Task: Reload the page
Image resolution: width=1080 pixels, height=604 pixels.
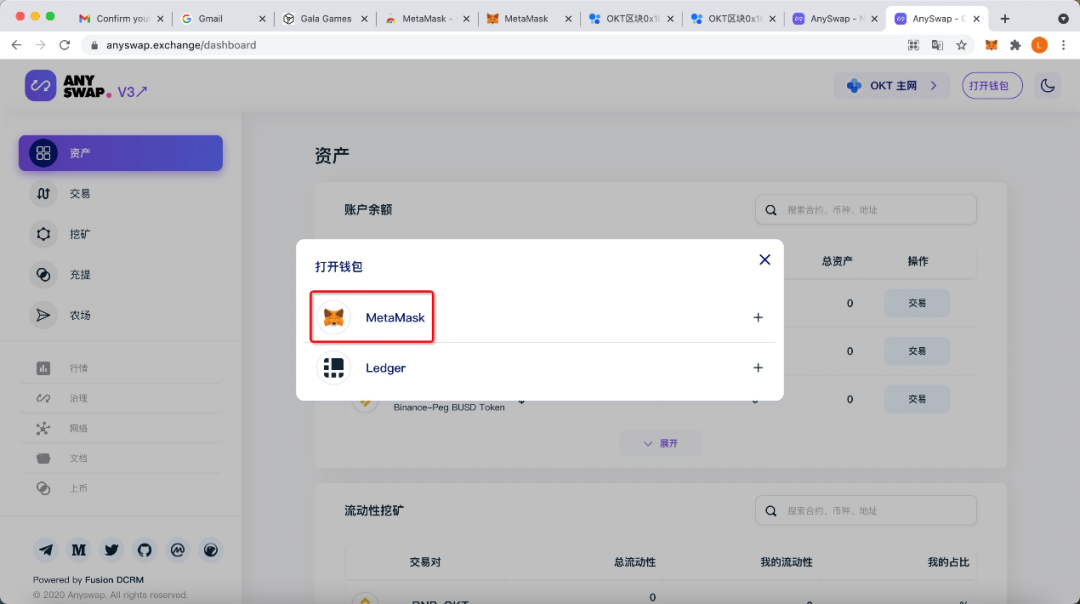Action: tap(65, 45)
